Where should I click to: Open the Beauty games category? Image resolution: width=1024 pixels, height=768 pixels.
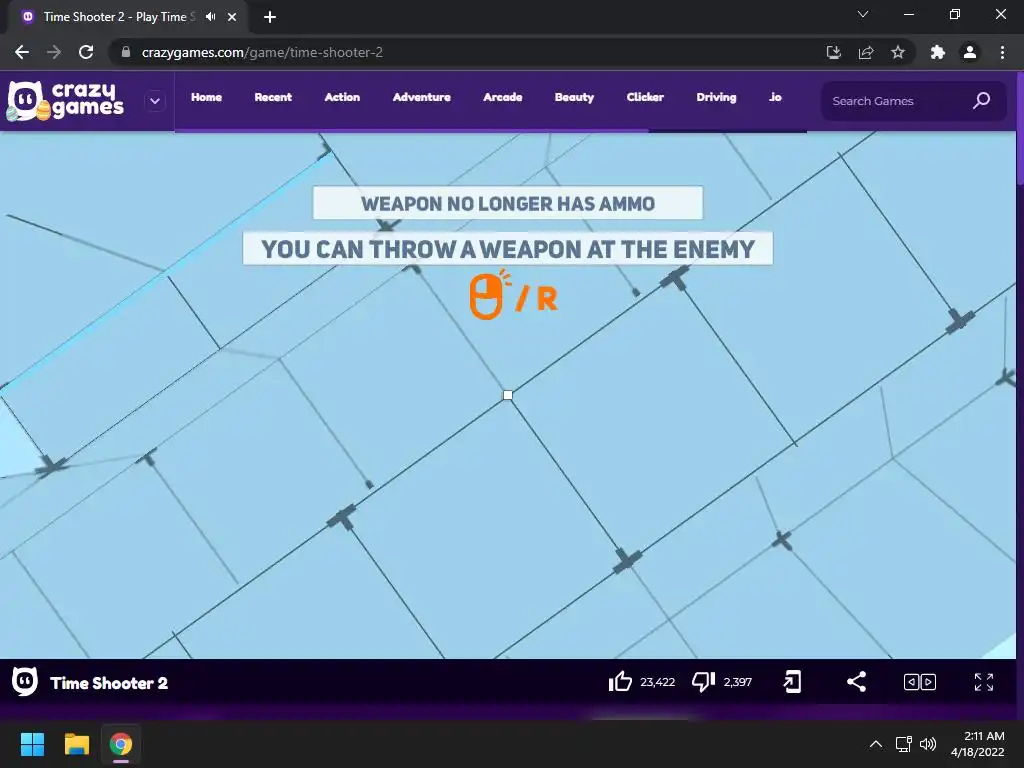pyautogui.click(x=574, y=97)
